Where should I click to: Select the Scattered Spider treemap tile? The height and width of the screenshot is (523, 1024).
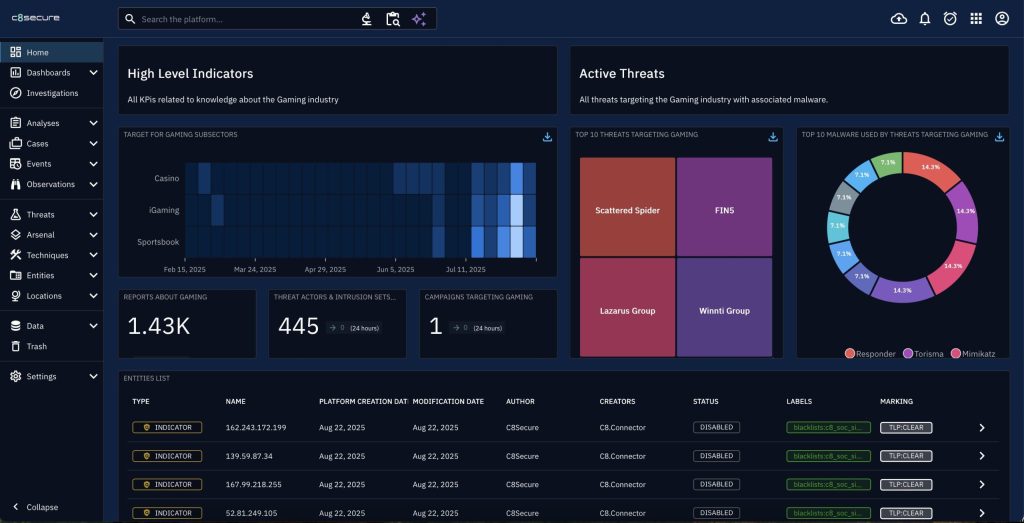click(x=627, y=211)
